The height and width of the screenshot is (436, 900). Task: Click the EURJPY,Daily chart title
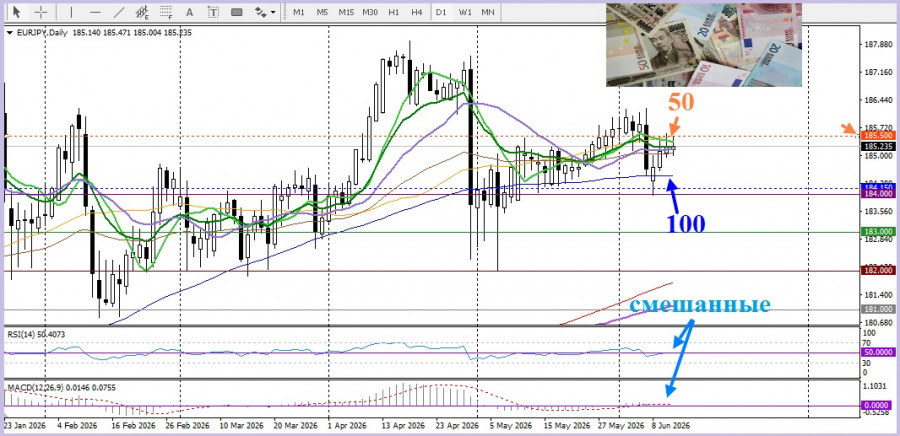point(40,33)
